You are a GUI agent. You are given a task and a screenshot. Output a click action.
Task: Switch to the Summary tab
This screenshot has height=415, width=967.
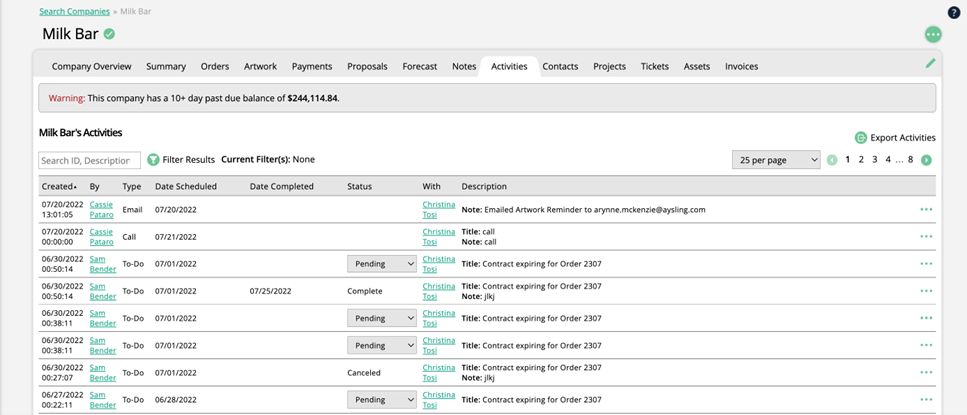pos(166,67)
